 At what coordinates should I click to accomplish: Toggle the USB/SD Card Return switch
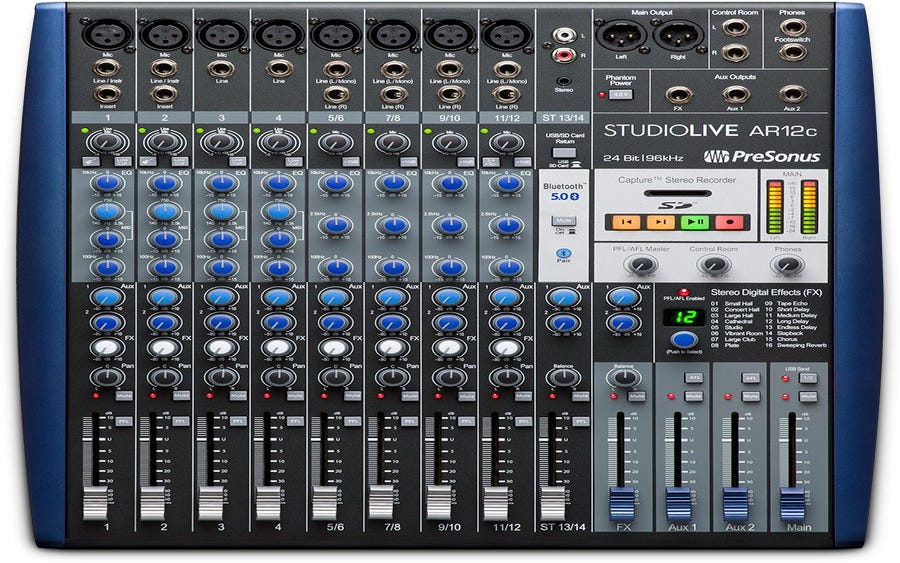564,153
